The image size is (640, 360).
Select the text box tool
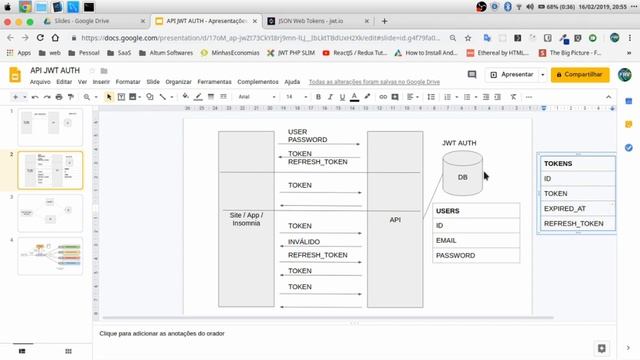point(121,97)
